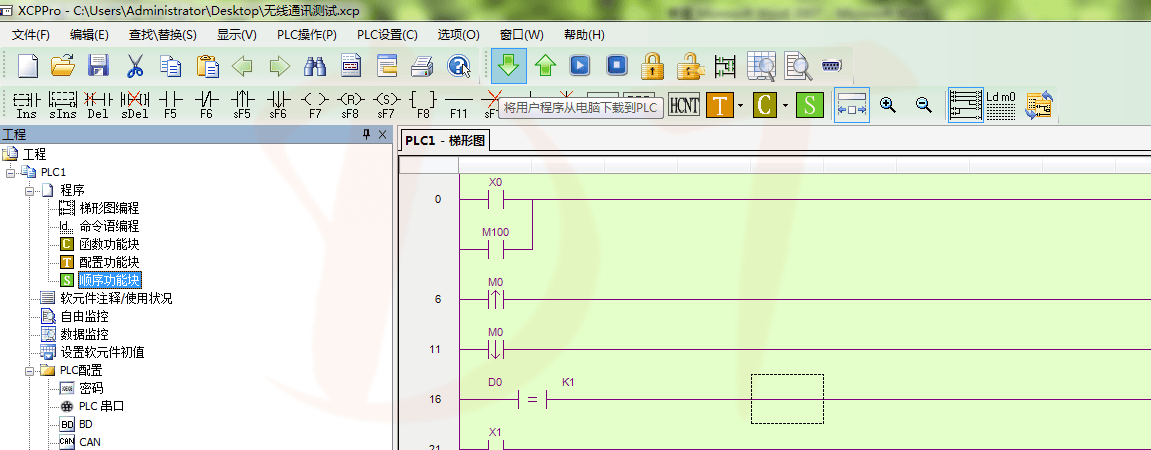
Task: Select 命令语编程 in the project tree
Action: click(109, 226)
